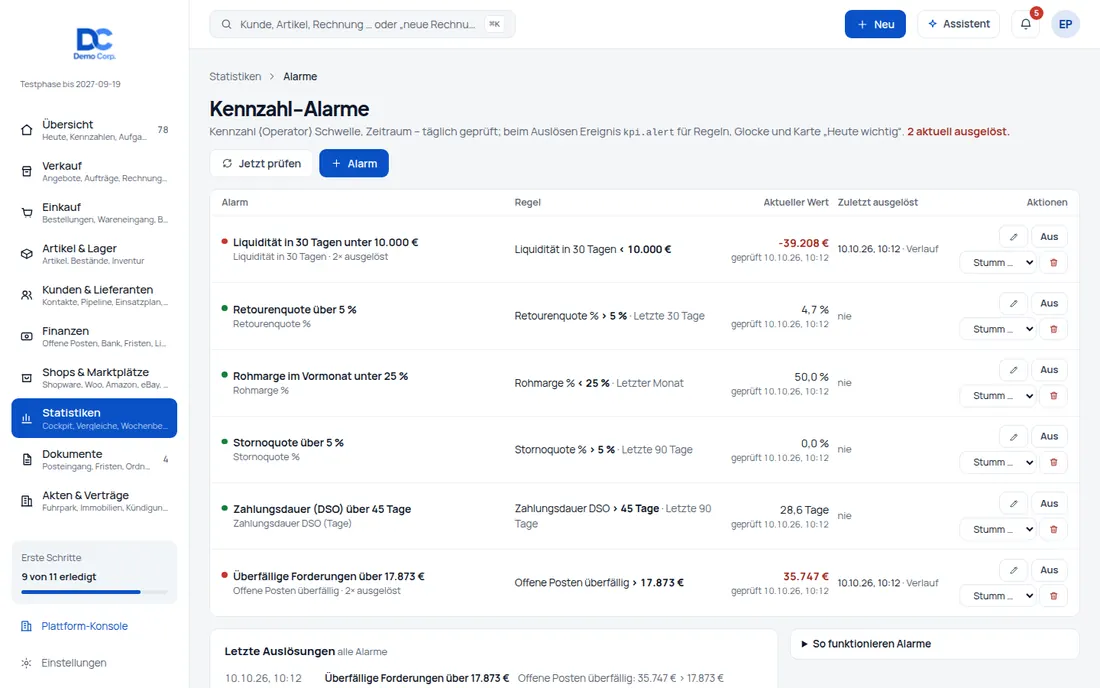
Task: Open the Statistiken sidebar section
Action: tap(94, 418)
